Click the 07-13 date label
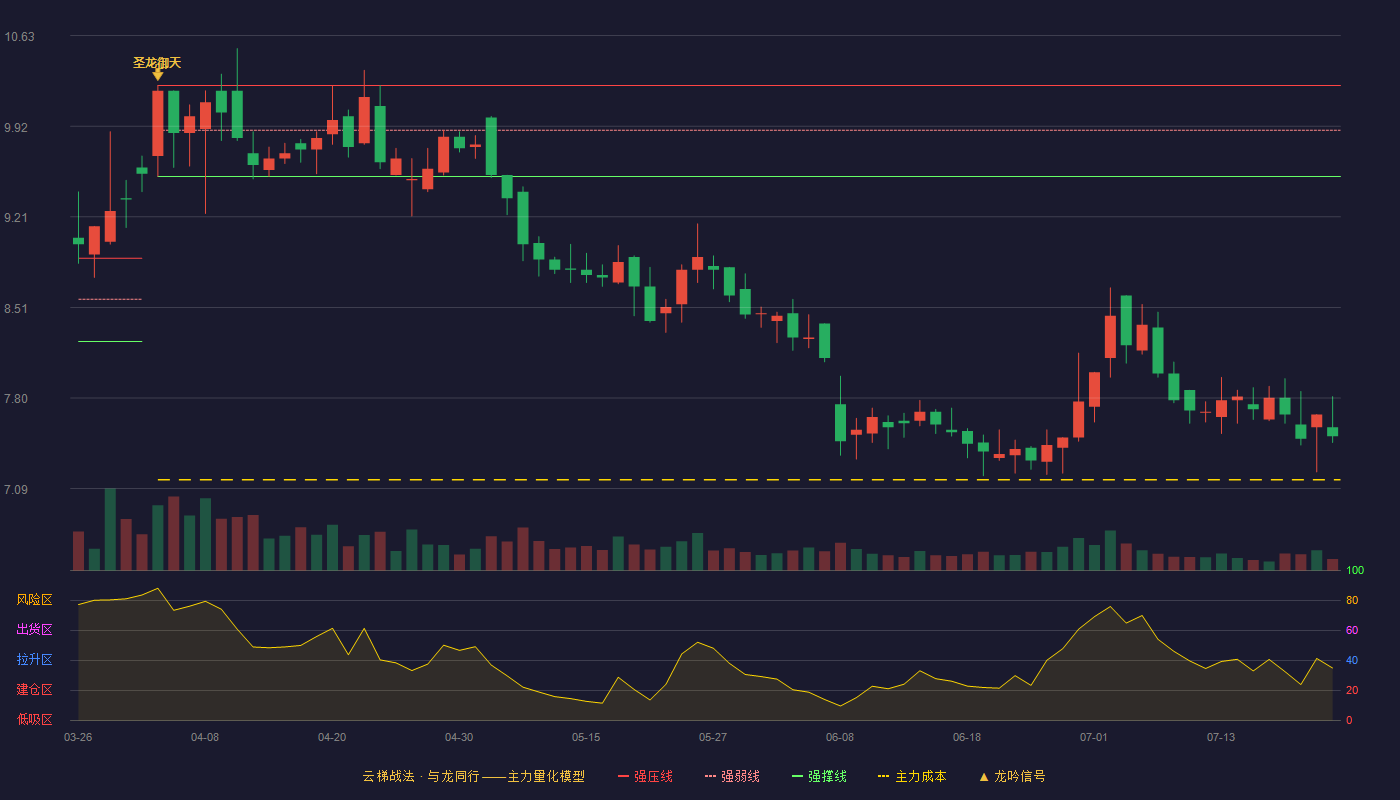This screenshot has width=1400, height=800. pyautogui.click(x=1221, y=737)
